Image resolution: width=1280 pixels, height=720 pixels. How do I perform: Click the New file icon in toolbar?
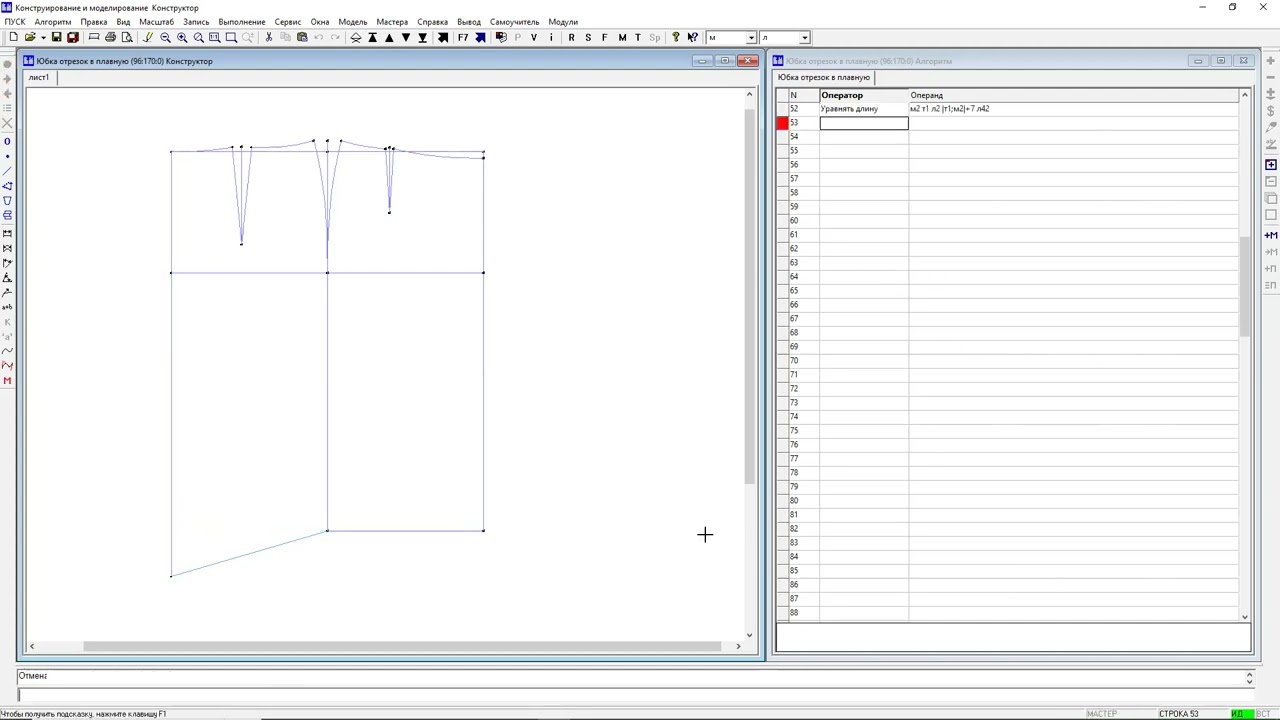click(x=13, y=37)
